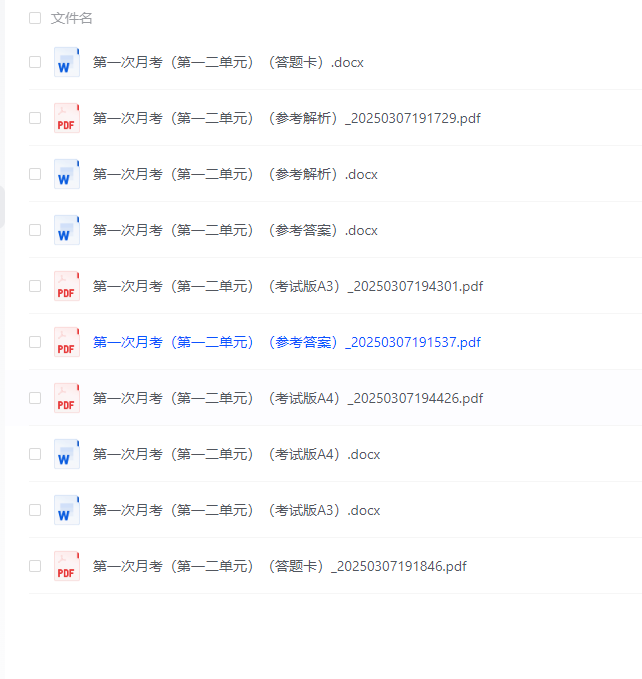642x679 pixels.
Task: Check box for （答题卡）_20250307191846.pdf
Action: (x=35, y=566)
